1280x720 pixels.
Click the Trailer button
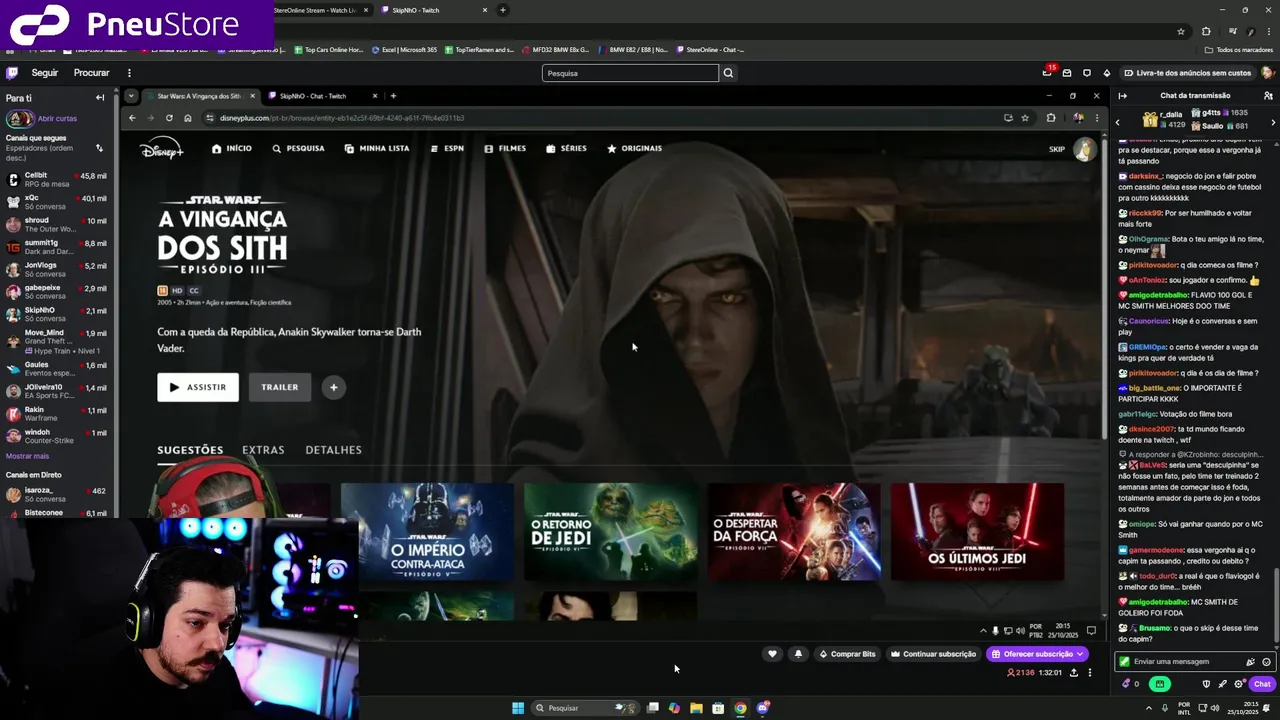(x=280, y=387)
